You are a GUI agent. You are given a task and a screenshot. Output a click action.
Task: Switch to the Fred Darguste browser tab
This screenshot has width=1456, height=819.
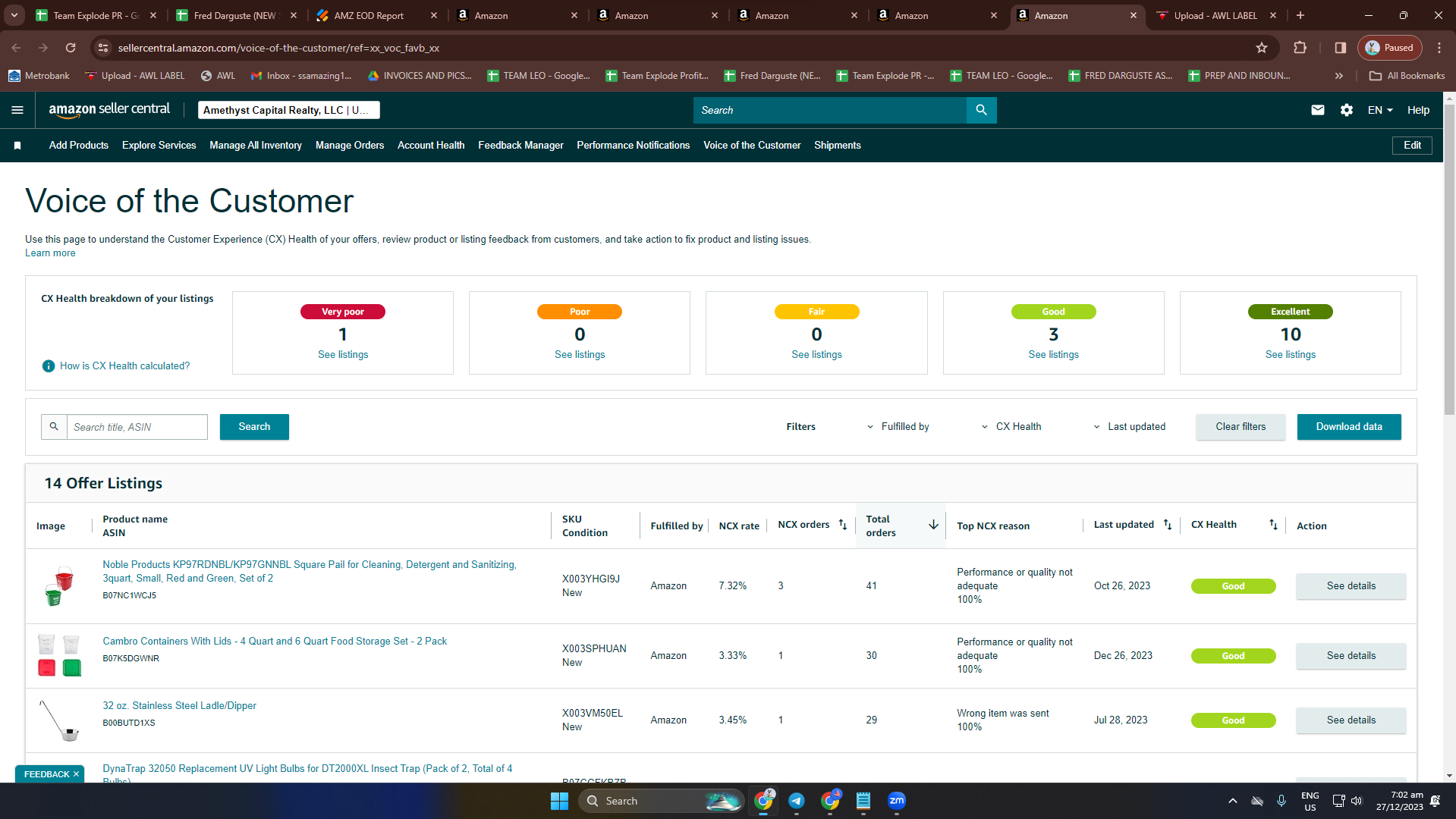[236, 15]
